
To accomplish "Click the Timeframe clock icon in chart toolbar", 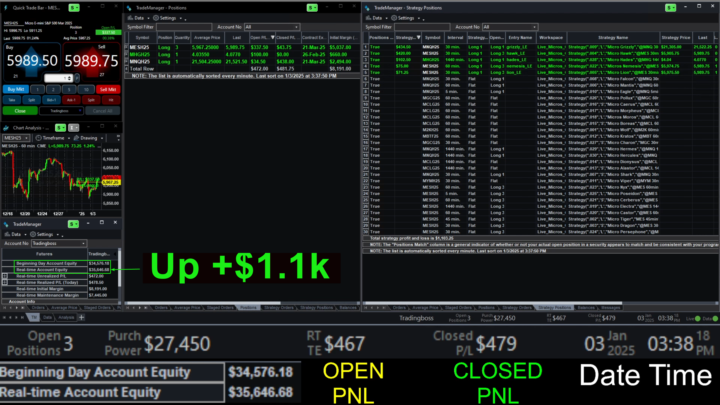I will pyautogui.click(x=39, y=138).
